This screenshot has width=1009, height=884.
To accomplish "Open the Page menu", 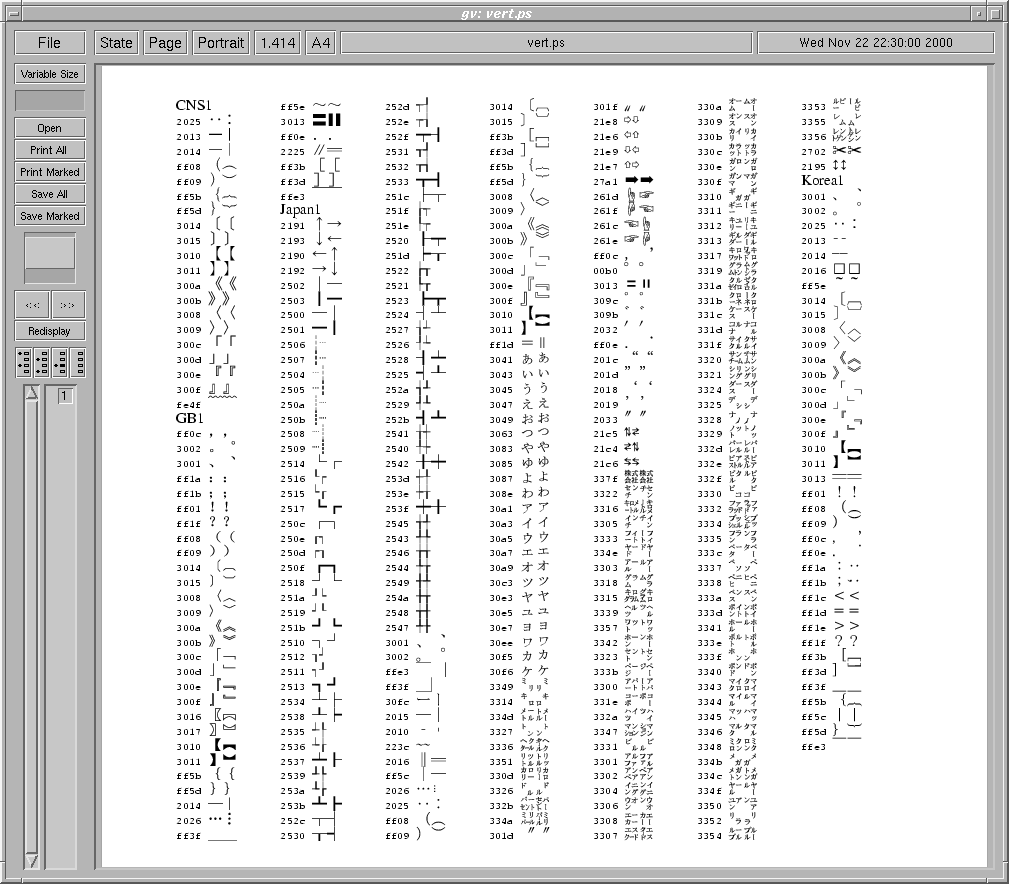I will click(165, 43).
